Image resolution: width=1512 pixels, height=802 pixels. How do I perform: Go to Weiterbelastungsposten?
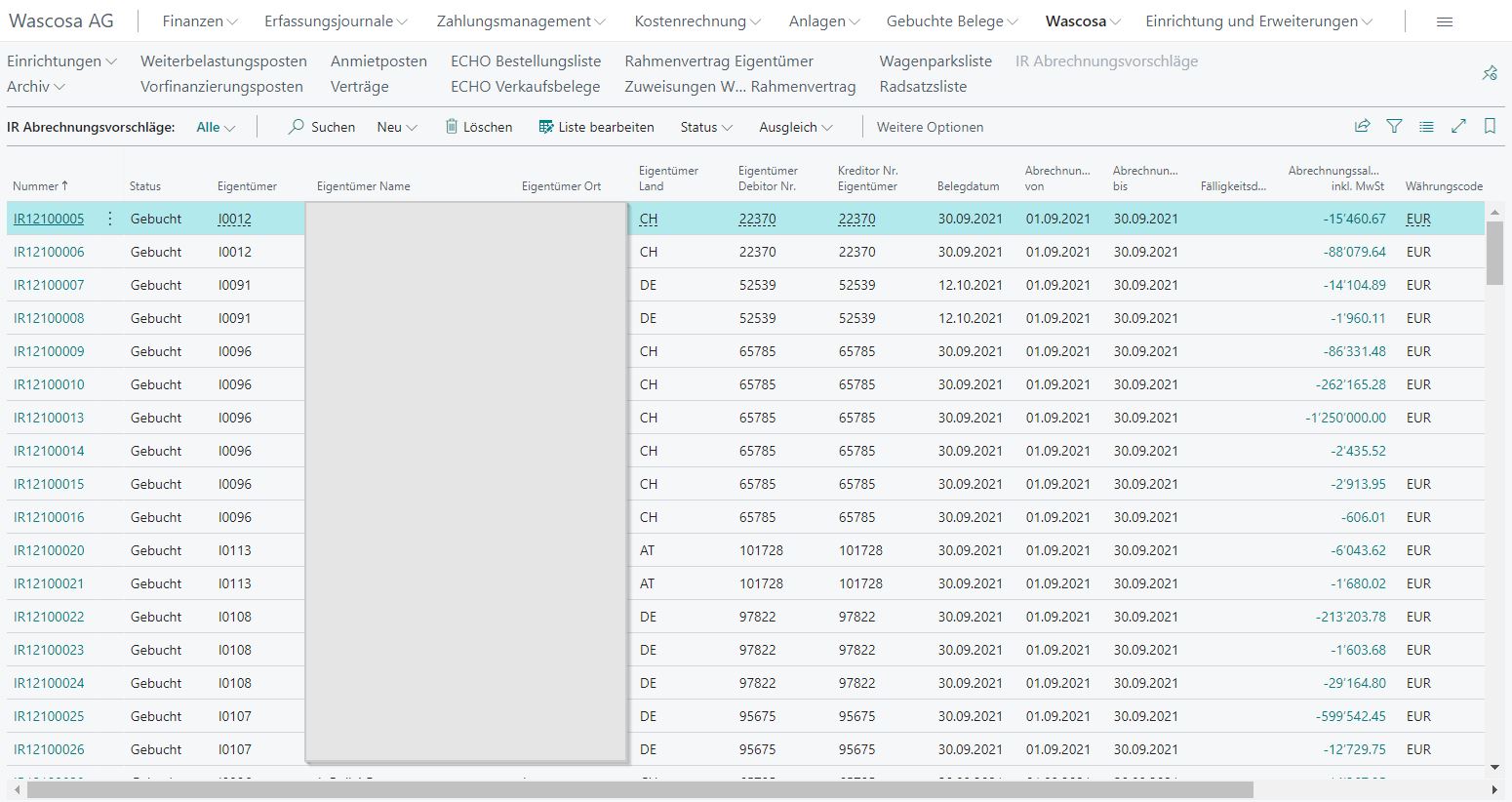[x=223, y=61]
